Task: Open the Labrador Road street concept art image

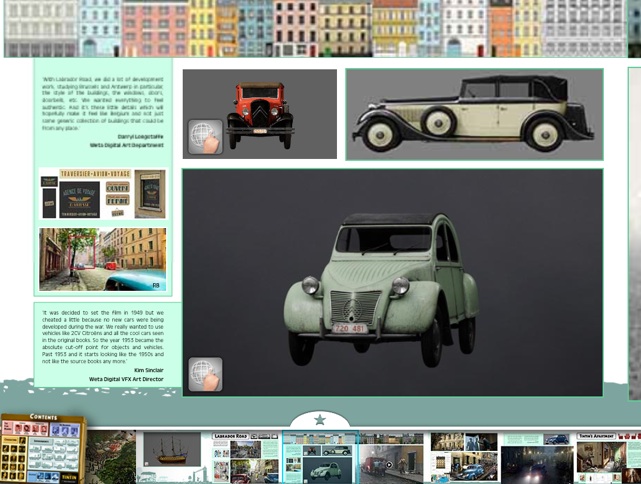Action: pos(103,259)
